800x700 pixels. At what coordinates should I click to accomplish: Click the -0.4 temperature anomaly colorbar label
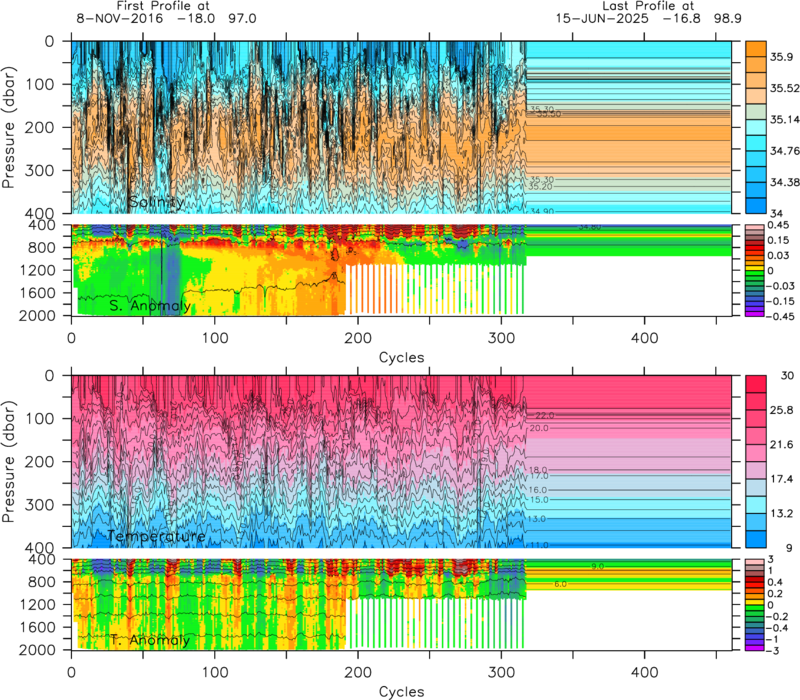pyautogui.click(x=777, y=628)
